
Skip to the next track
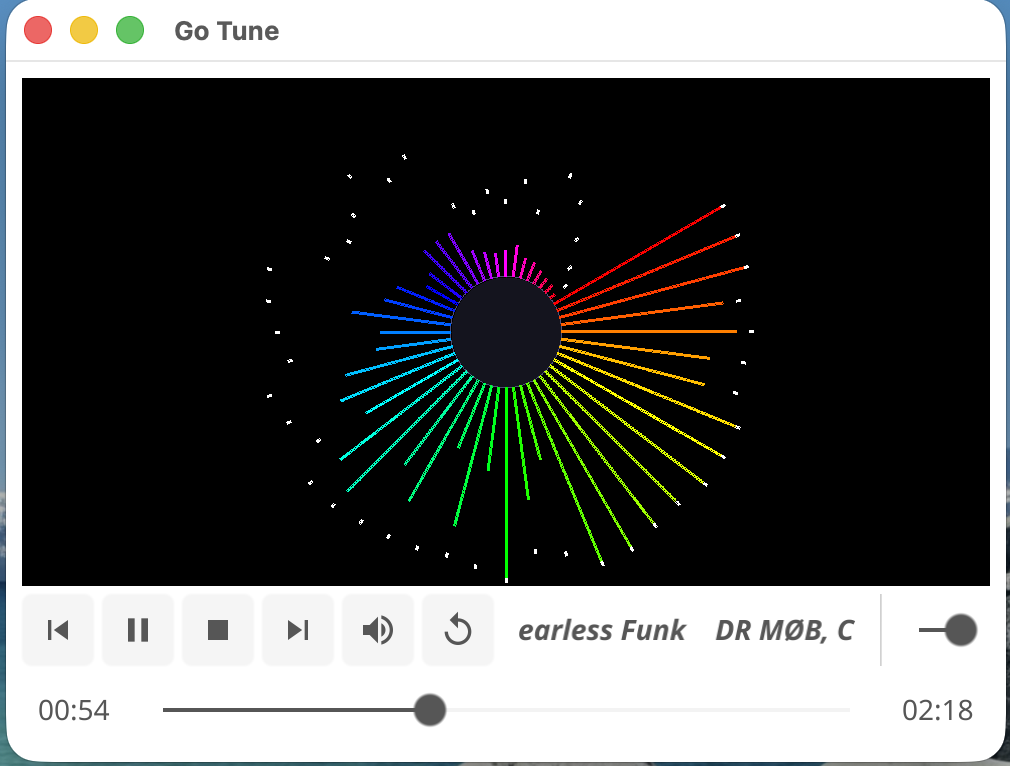(298, 630)
